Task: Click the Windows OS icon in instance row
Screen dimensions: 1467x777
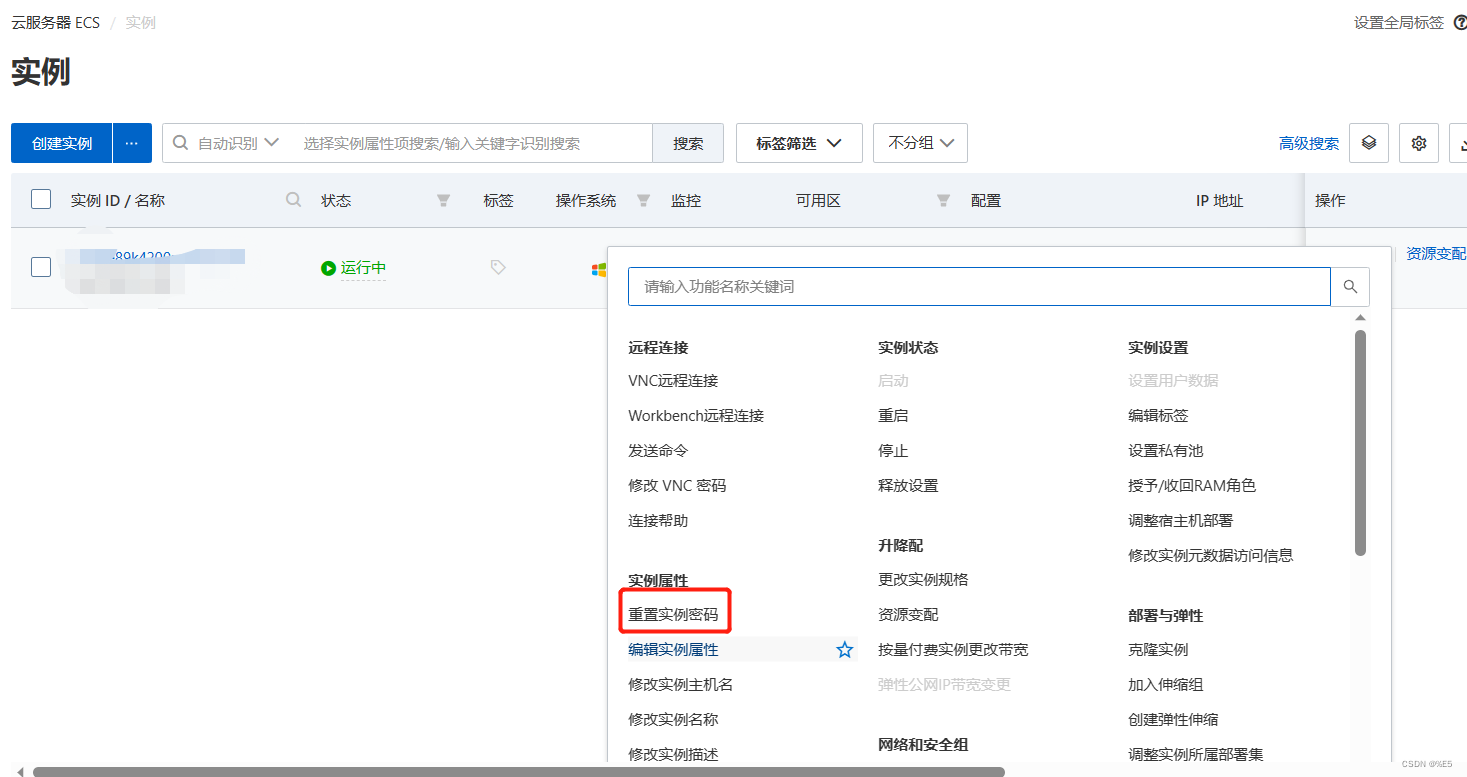Action: (599, 269)
